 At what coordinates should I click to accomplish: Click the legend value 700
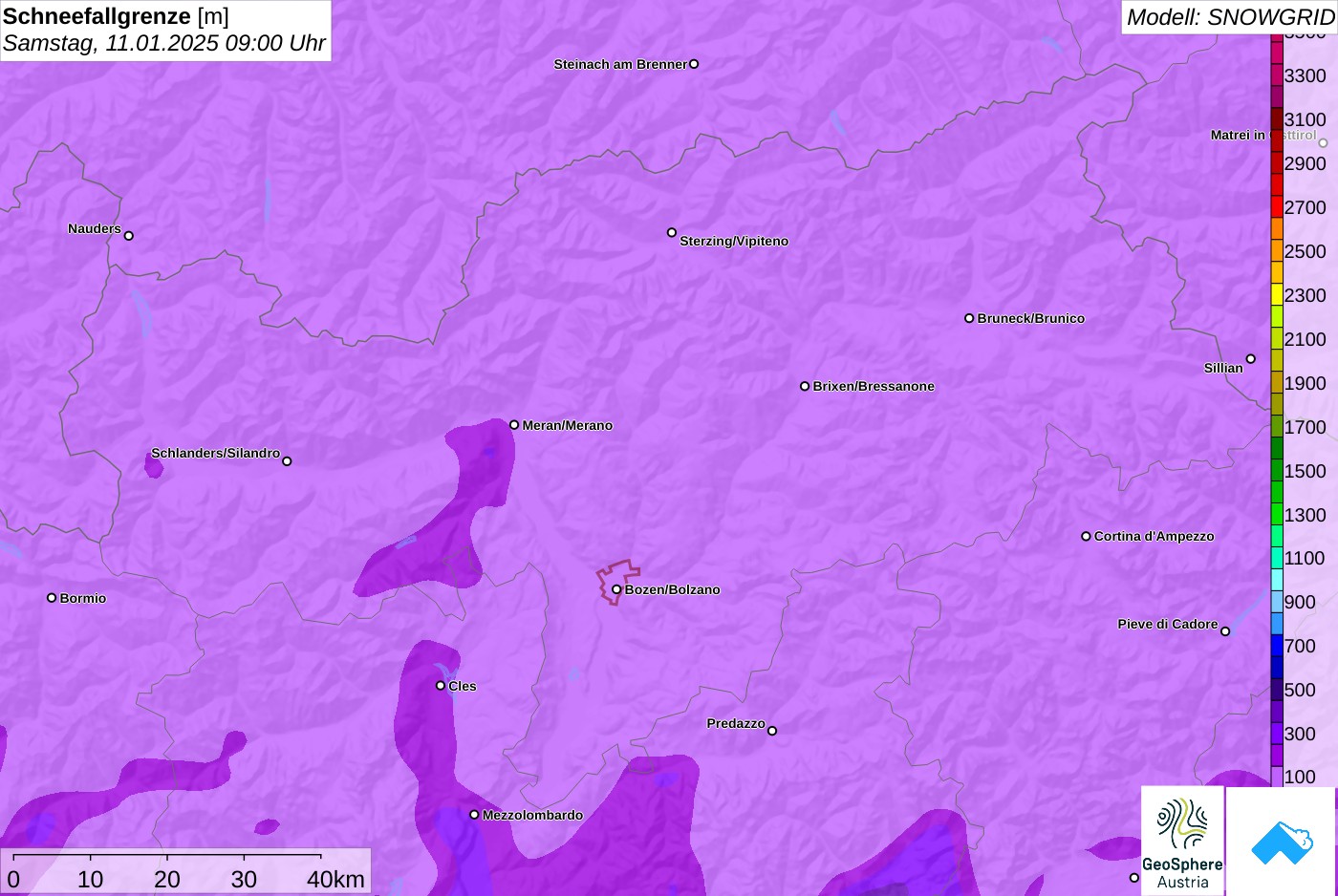[x=1300, y=646]
